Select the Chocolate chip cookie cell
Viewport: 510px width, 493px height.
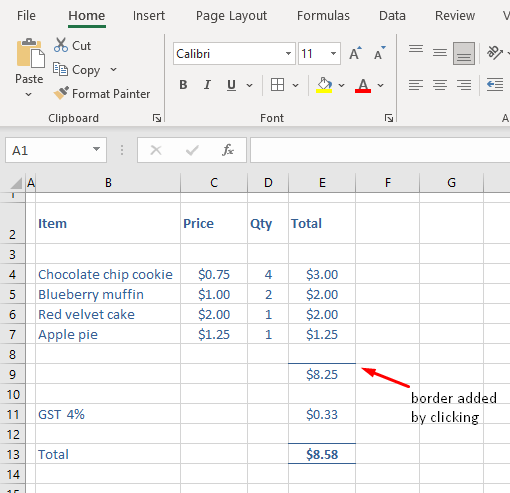click(108, 274)
